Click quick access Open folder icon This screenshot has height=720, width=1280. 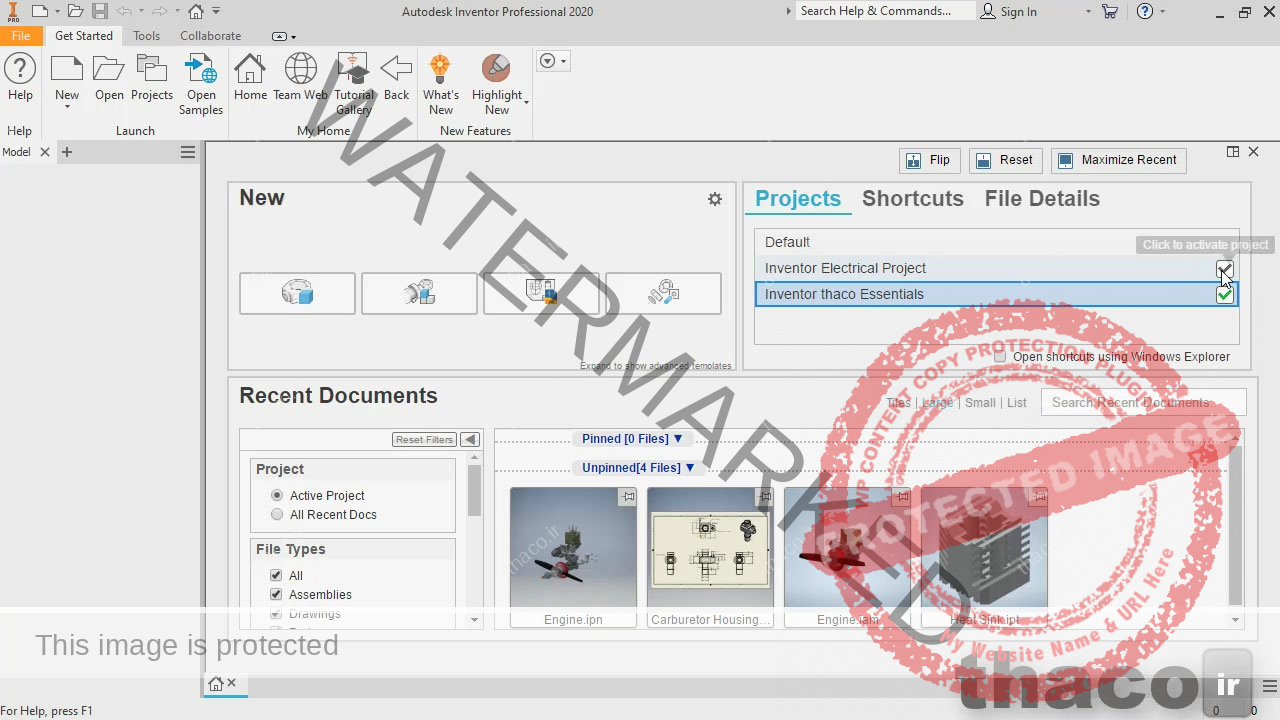(75, 11)
